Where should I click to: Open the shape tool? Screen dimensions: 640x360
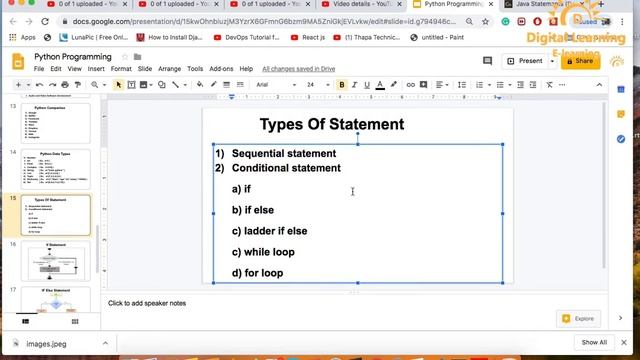pos(162,85)
